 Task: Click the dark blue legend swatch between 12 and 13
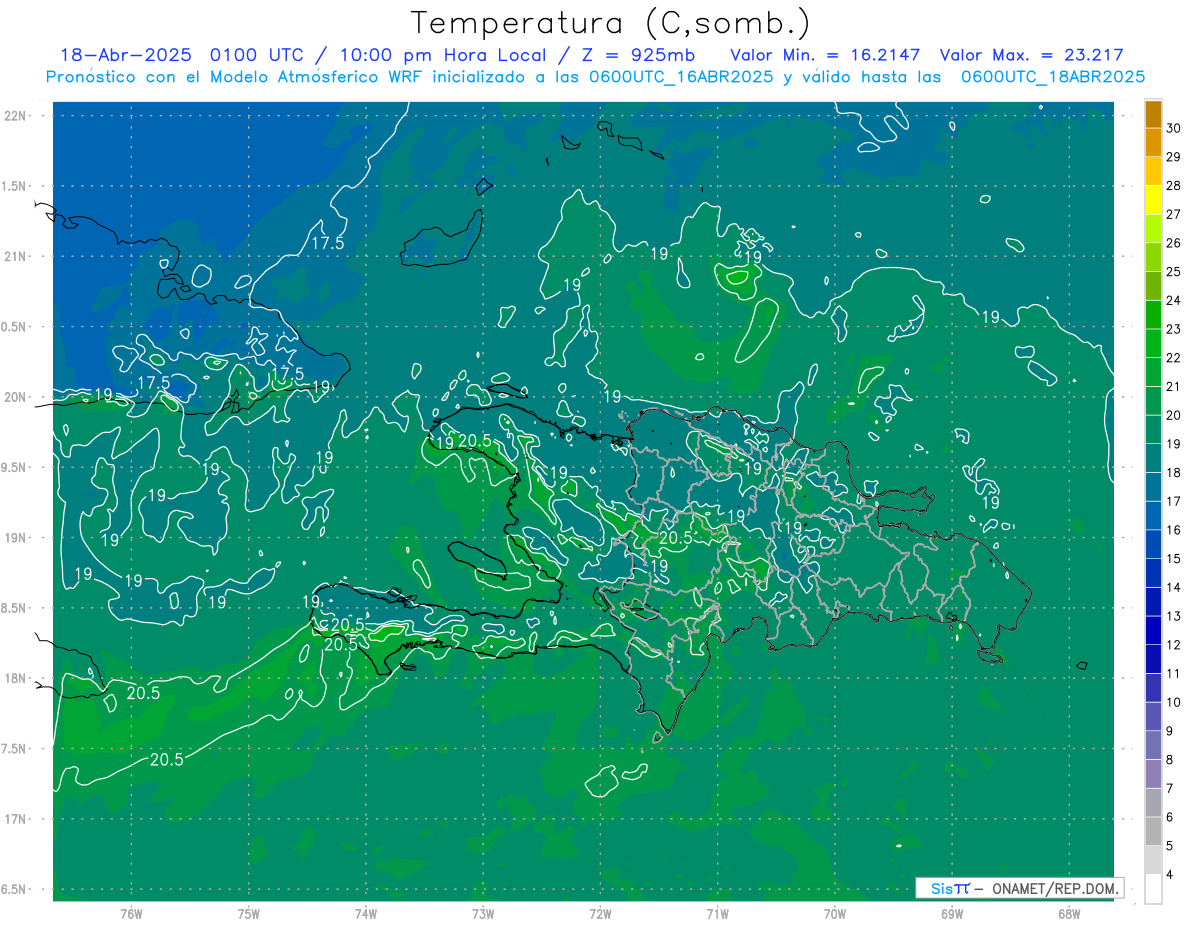pos(1153,631)
